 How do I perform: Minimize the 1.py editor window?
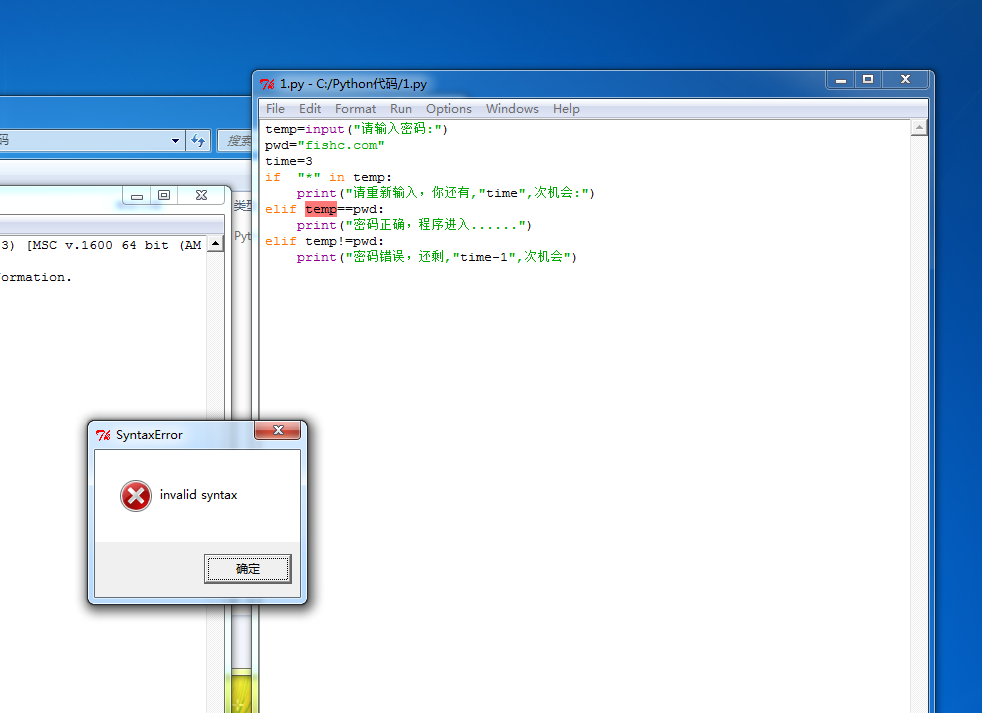[841, 80]
